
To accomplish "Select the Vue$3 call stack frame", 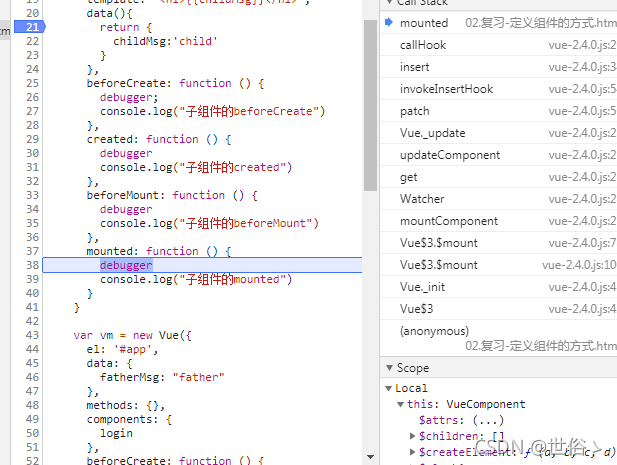I will pos(499,309).
